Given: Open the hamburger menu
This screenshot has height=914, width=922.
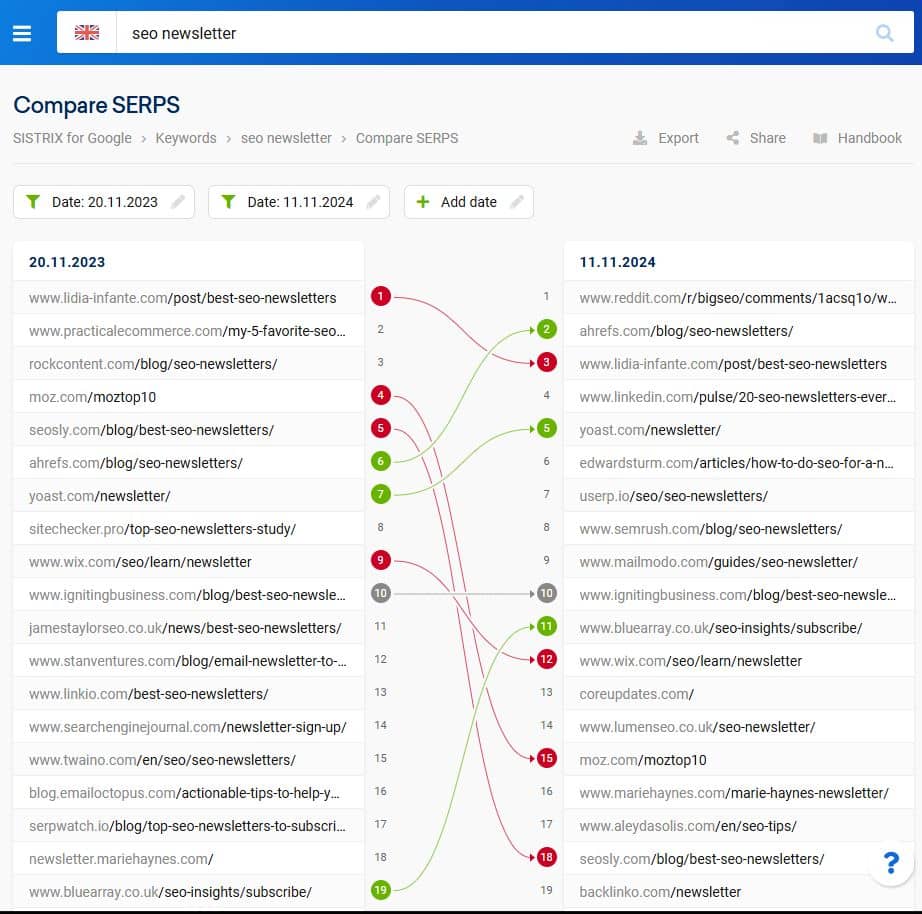Looking at the screenshot, I should pos(22,34).
